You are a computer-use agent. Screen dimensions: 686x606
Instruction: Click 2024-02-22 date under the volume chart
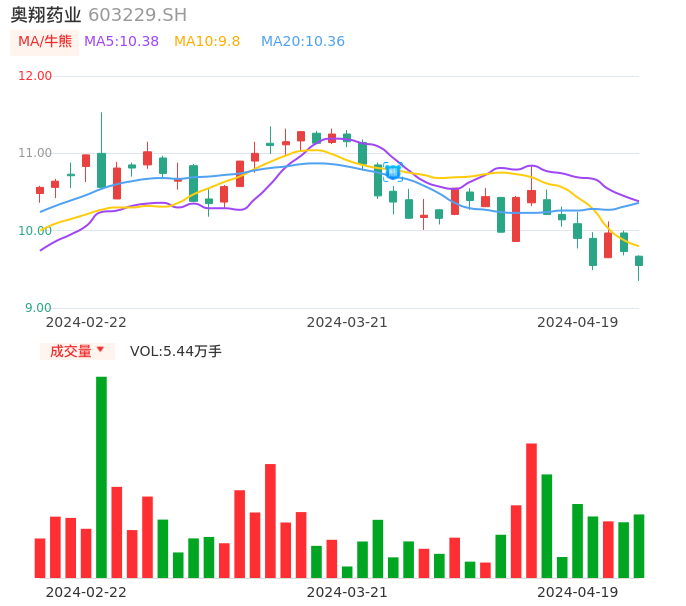(86, 592)
